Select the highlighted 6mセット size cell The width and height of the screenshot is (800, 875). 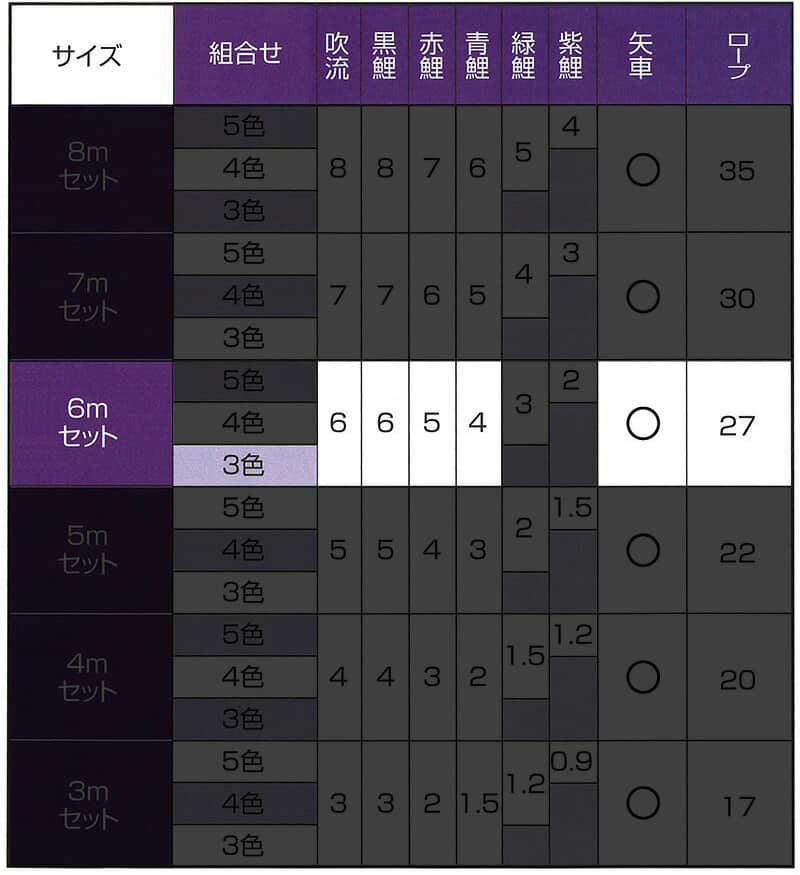coord(91,424)
